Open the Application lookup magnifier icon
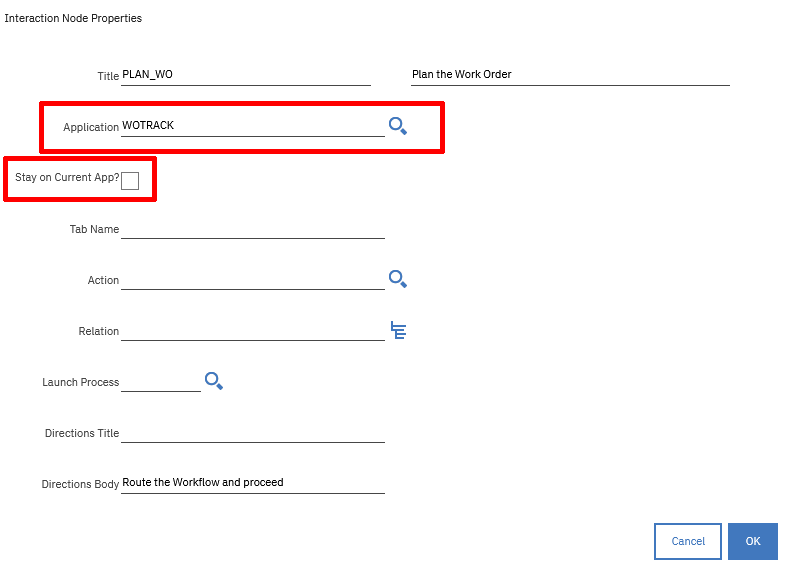This screenshot has width=794, height=567. (x=398, y=126)
